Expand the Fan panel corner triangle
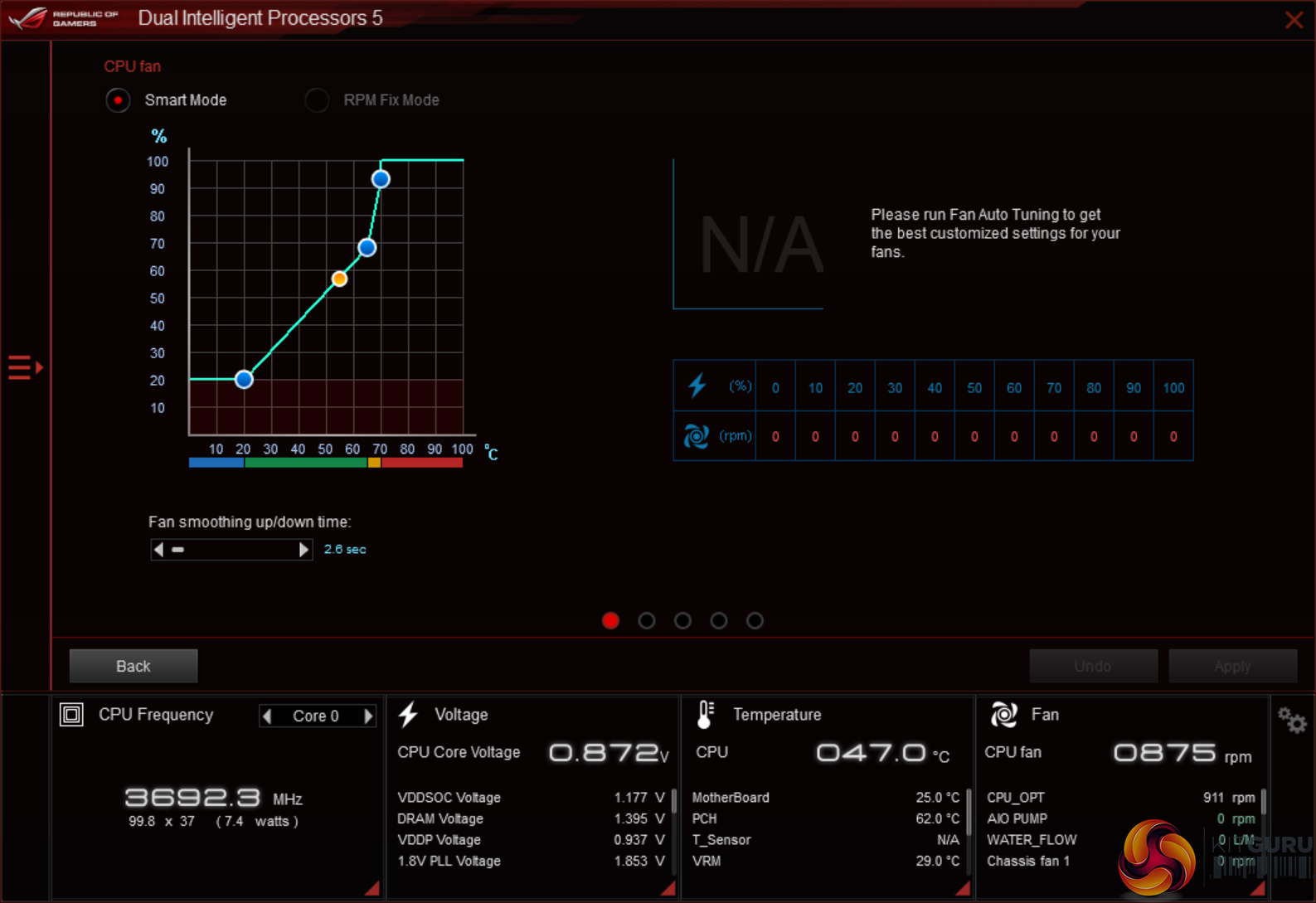Screen dimensions: 1316x903 [1258, 888]
